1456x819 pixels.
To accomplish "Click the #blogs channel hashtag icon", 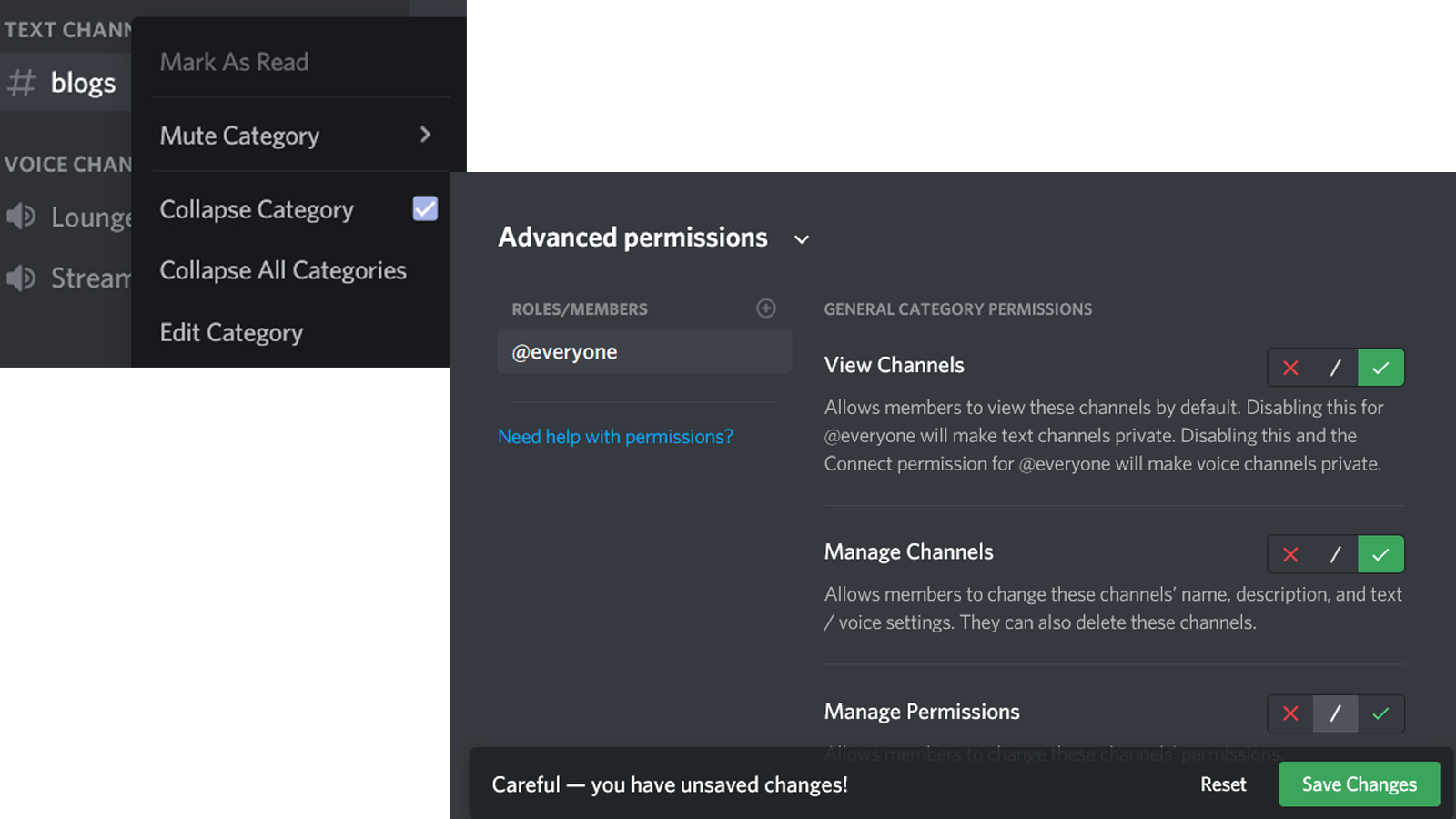I will click(22, 82).
